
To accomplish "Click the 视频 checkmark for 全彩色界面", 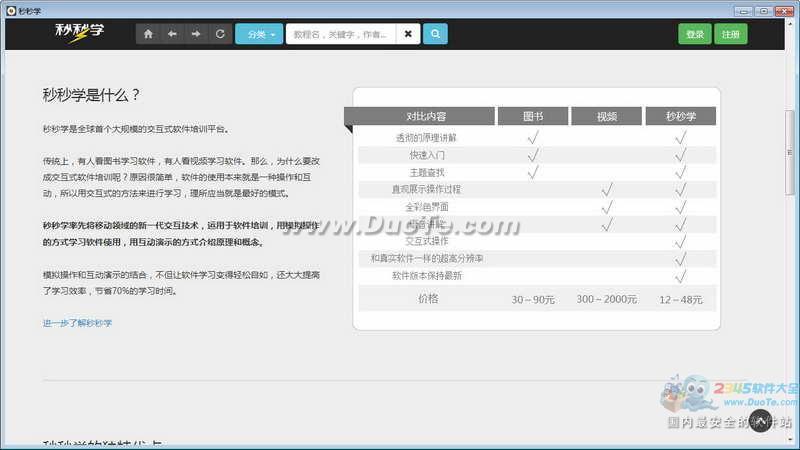I will pyautogui.click(x=607, y=207).
